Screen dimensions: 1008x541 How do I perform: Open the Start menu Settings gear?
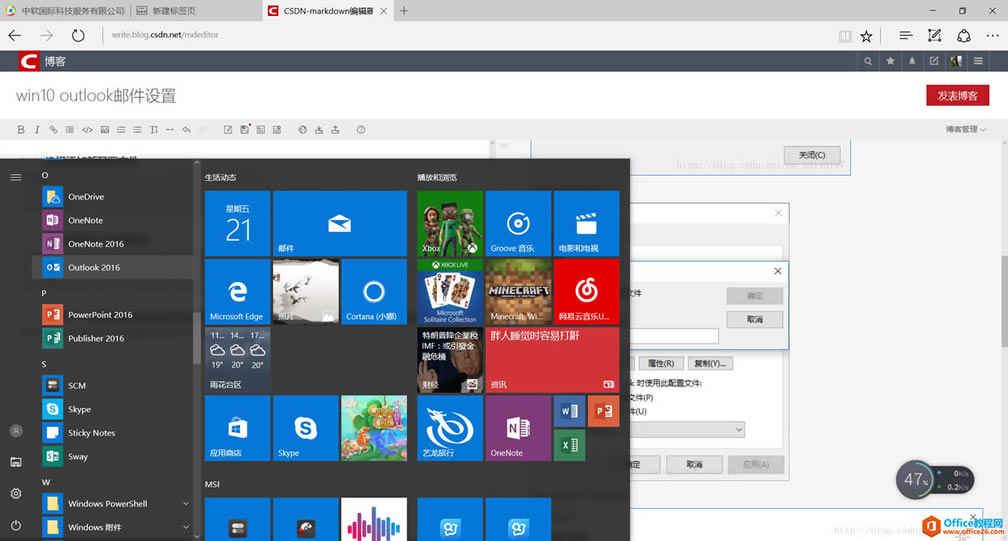(x=16, y=493)
